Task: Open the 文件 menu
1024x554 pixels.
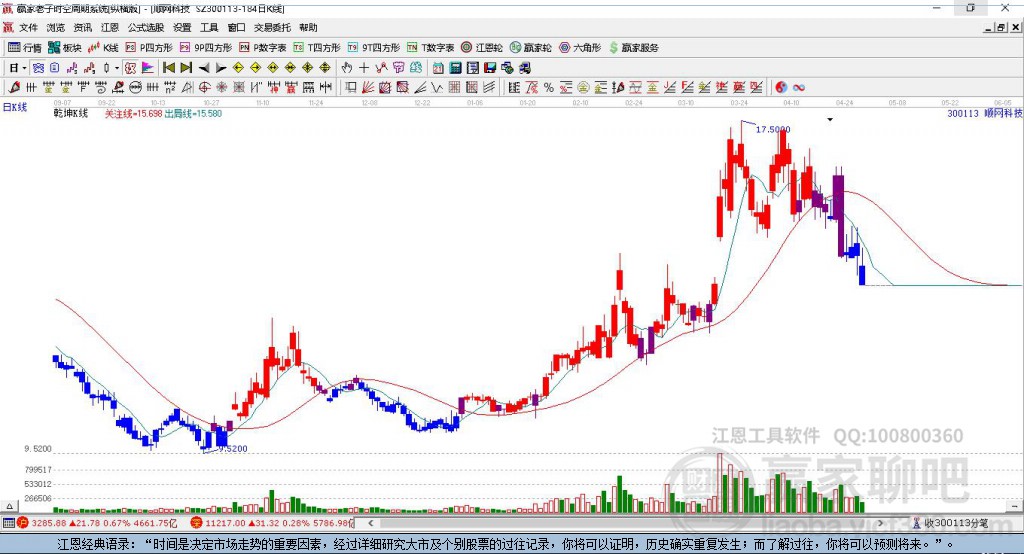Action: click(28, 27)
